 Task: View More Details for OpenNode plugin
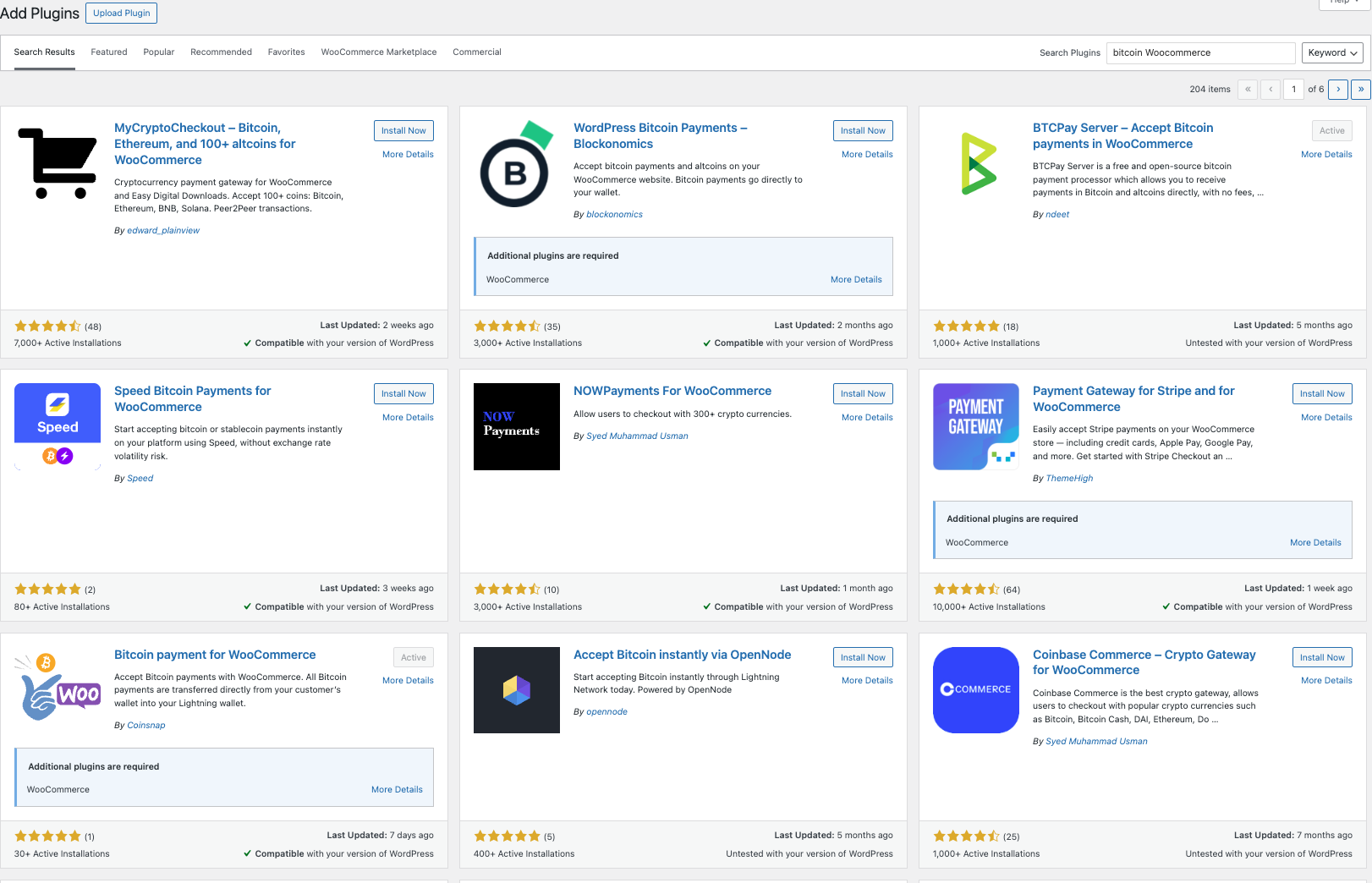click(867, 681)
